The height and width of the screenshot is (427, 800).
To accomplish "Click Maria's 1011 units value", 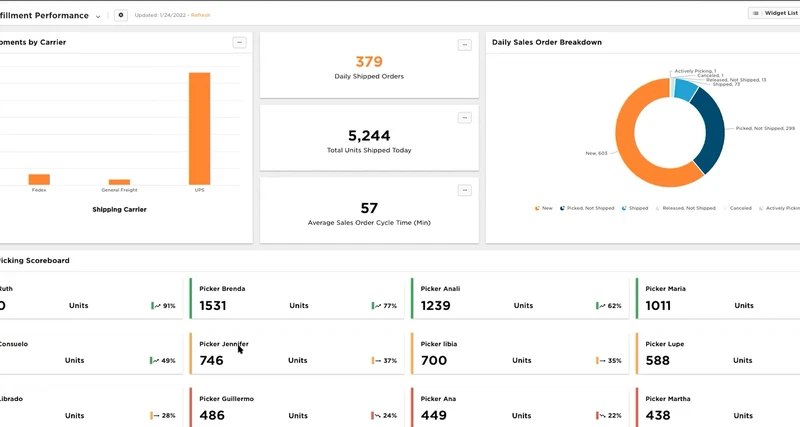I will (658, 306).
